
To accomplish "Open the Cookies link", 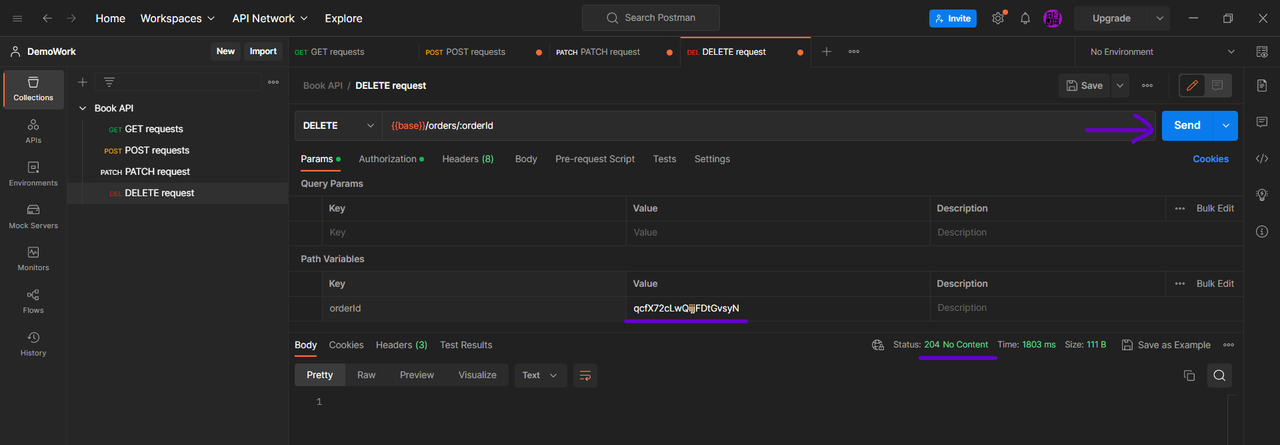I will click(1211, 159).
